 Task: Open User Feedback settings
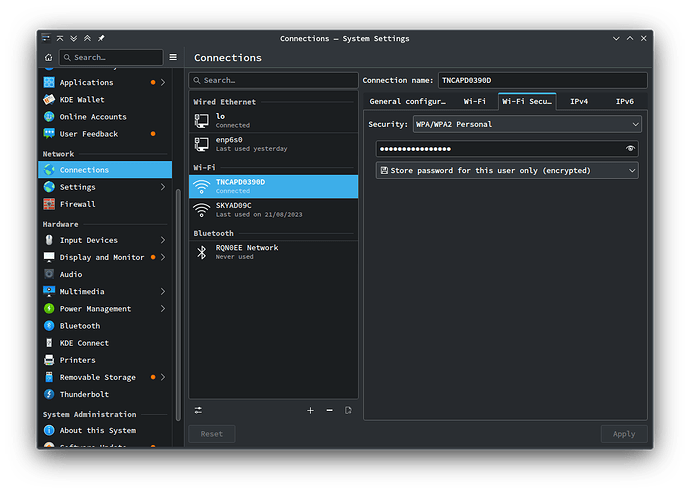point(105,134)
